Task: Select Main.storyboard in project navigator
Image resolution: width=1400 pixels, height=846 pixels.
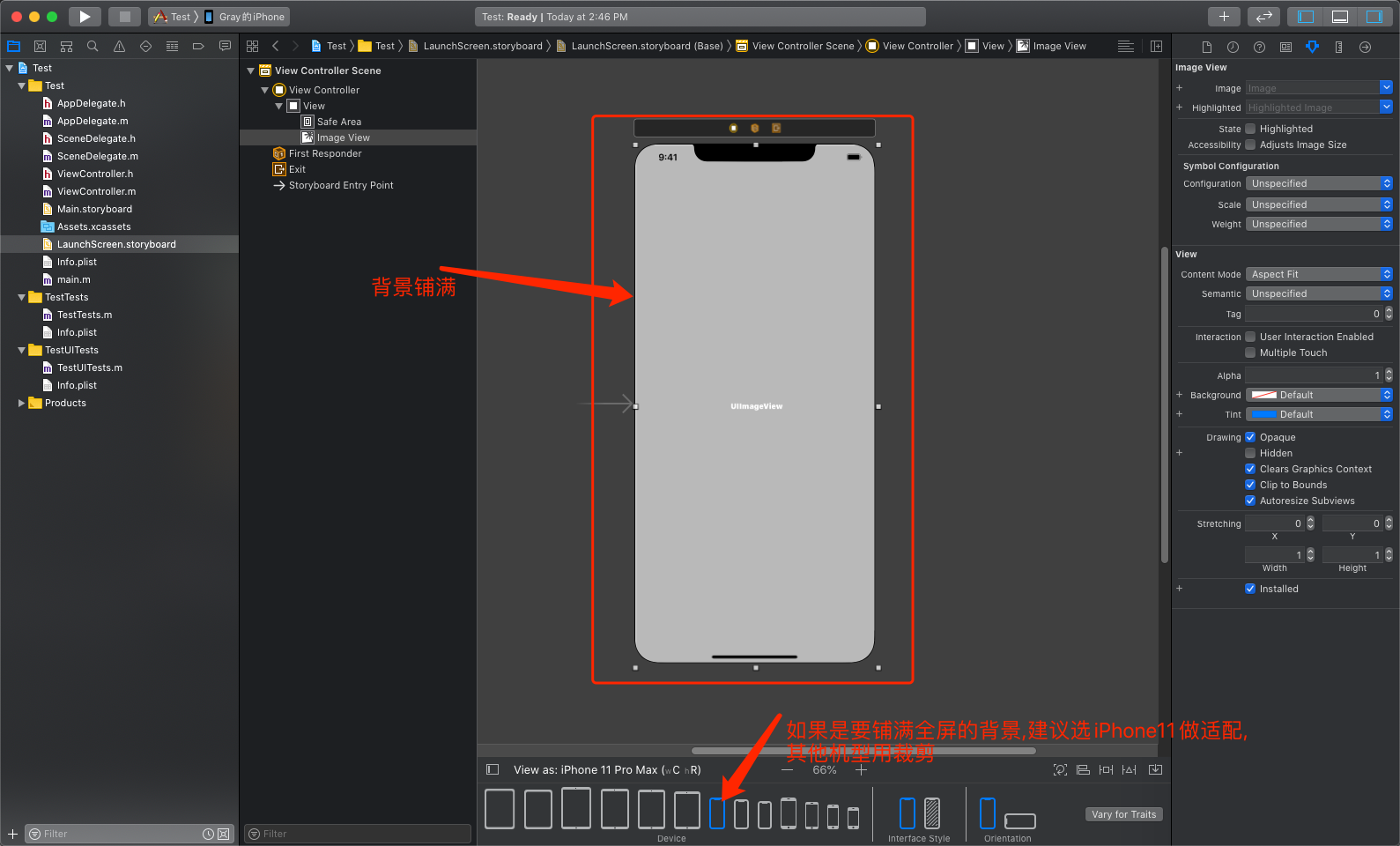Action: (94, 209)
